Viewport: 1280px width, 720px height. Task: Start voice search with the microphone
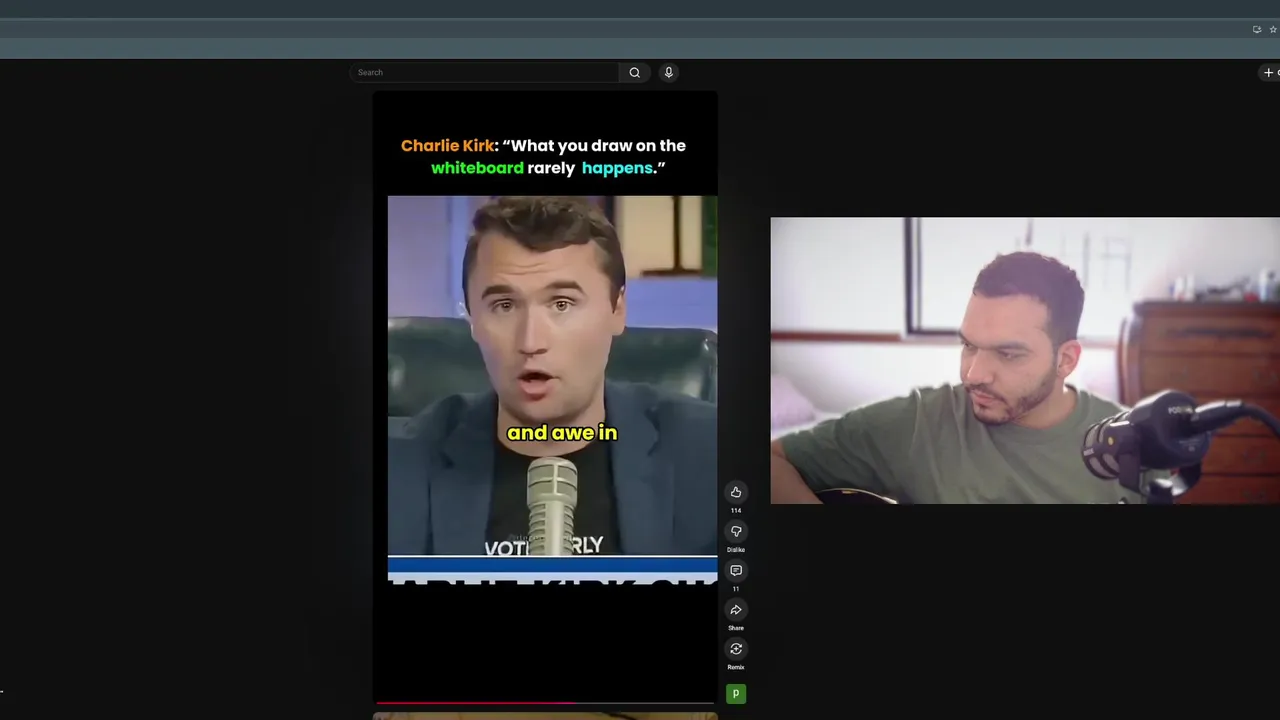[669, 72]
